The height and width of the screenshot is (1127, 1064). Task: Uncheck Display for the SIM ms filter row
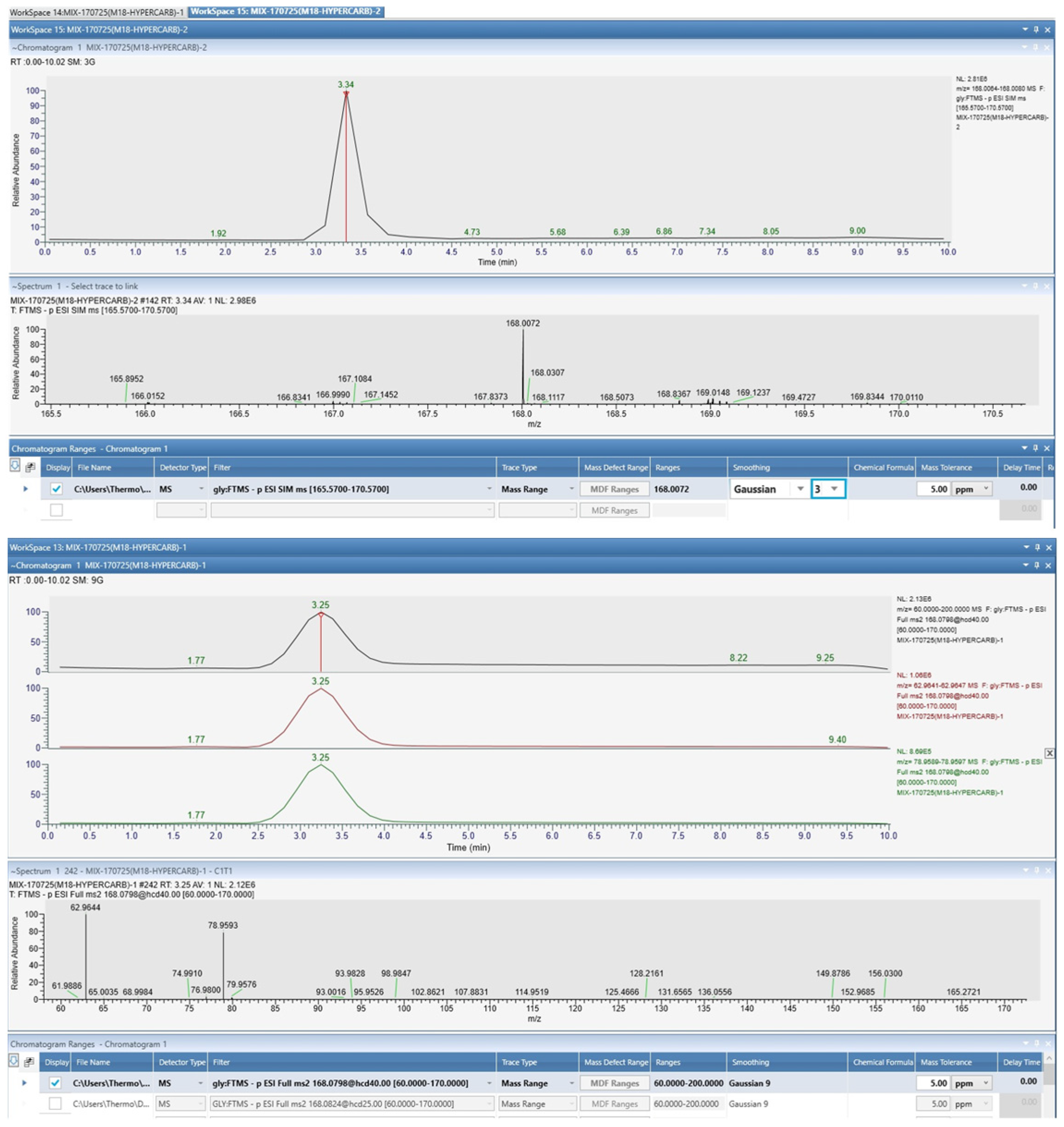pyautogui.click(x=56, y=488)
